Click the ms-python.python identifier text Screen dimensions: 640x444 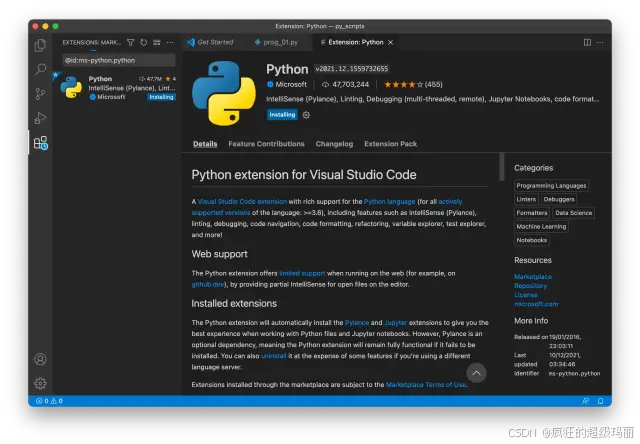574,373
